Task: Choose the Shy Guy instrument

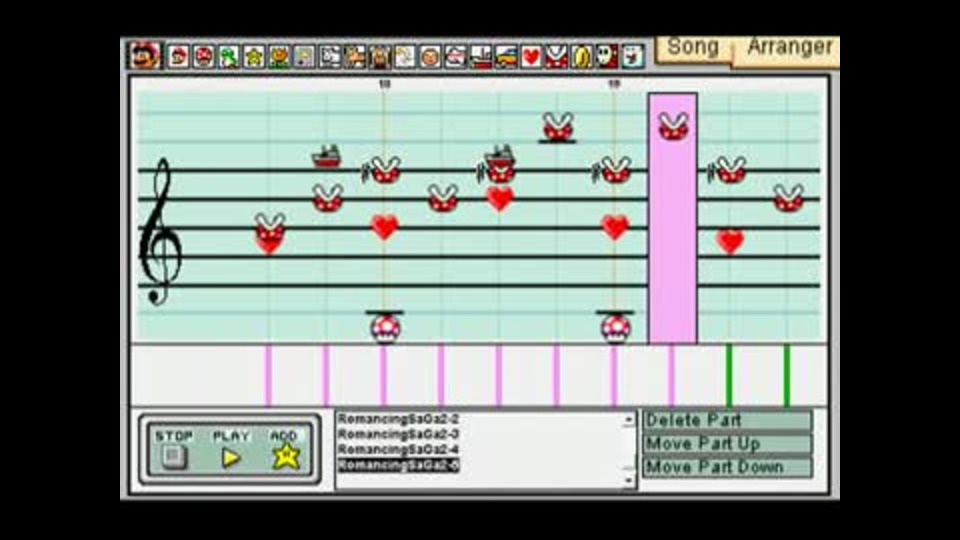Action: click(607, 57)
